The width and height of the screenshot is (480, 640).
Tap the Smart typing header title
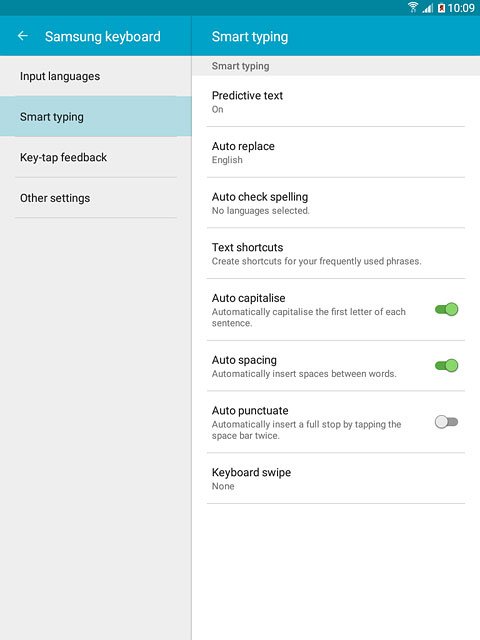click(x=250, y=37)
